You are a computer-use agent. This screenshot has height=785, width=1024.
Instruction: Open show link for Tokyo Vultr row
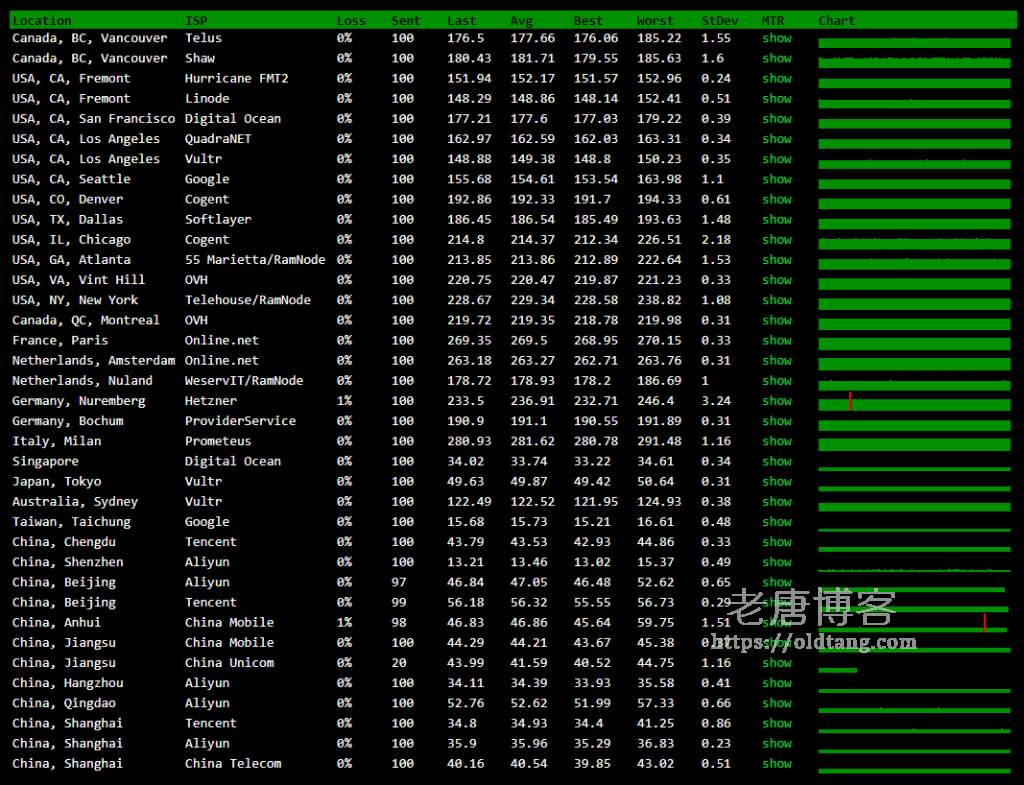776,481
